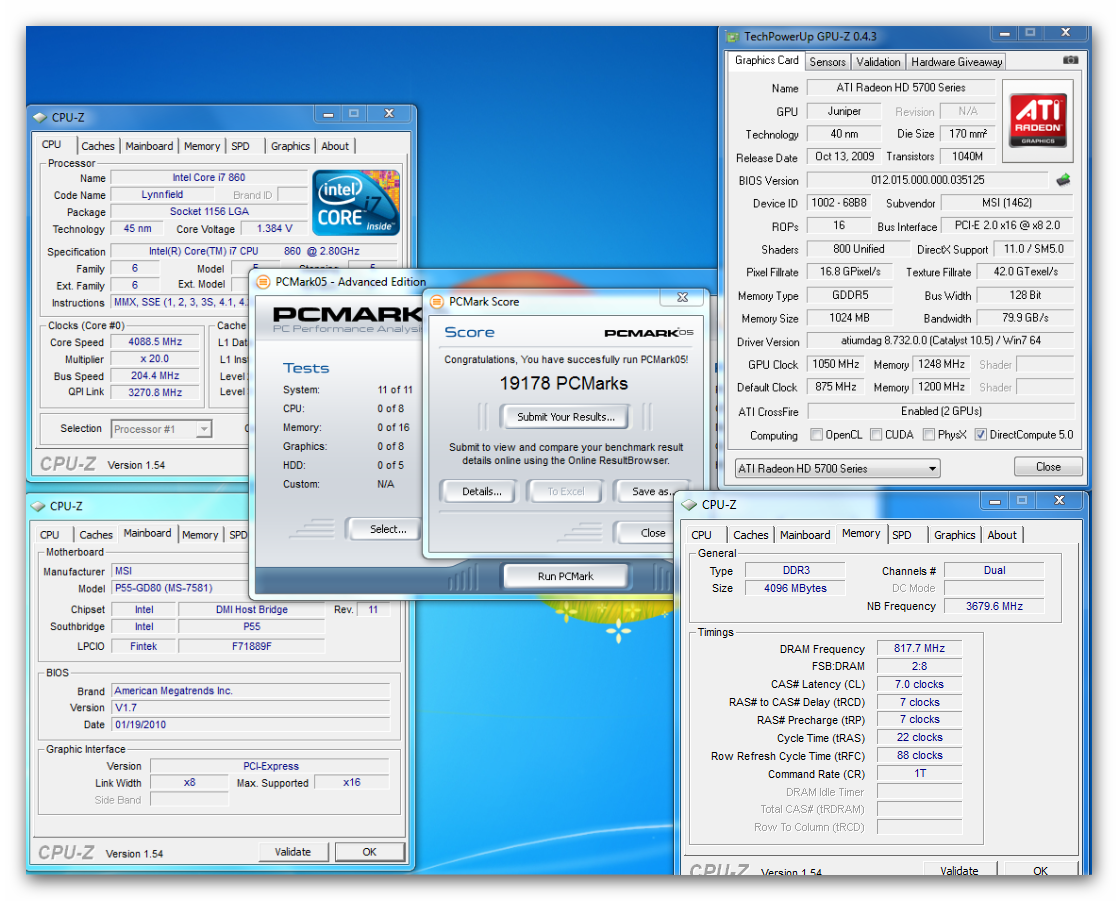
Task: Open the Hardware Giveaway tab in GPU-Z
Action: (x=956, y=62)
